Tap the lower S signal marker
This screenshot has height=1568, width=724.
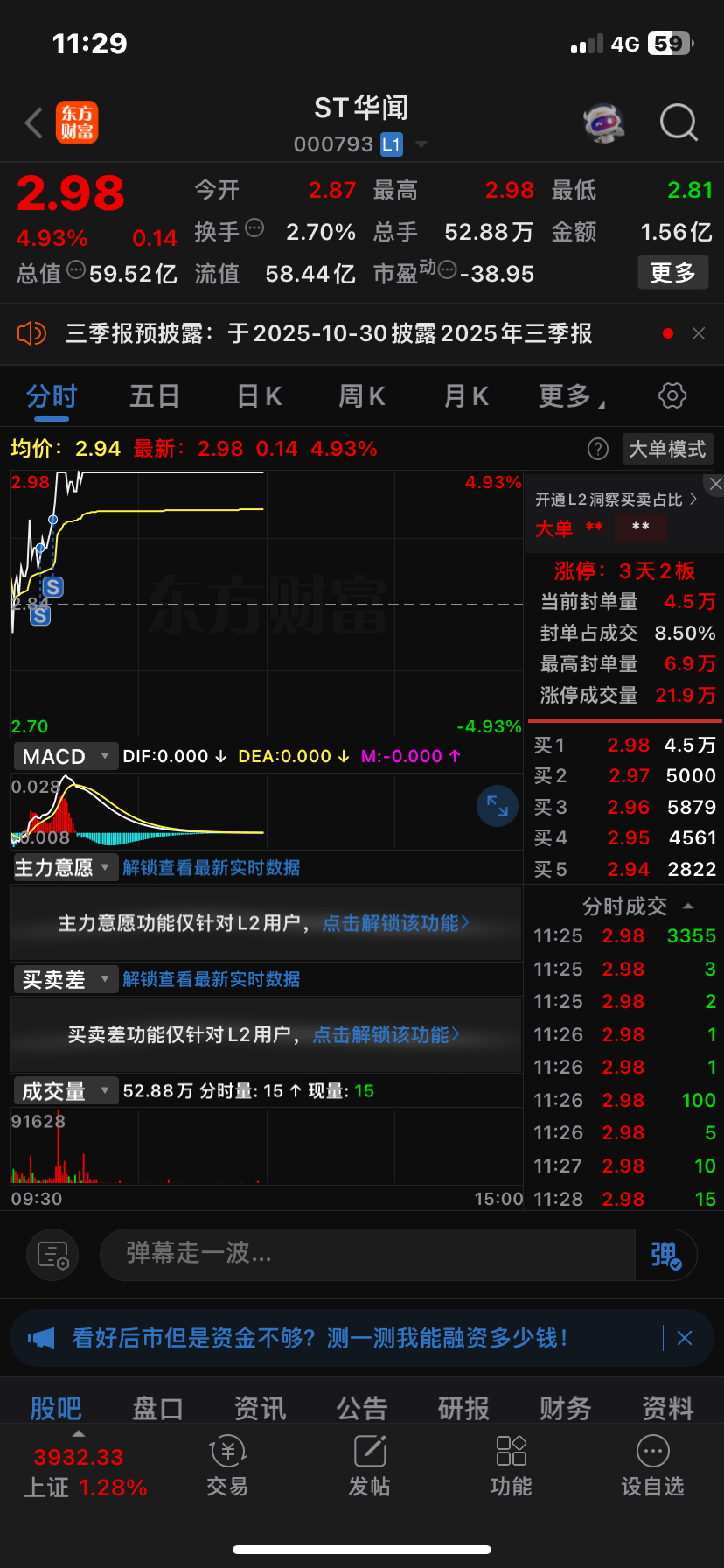[40, 615]
